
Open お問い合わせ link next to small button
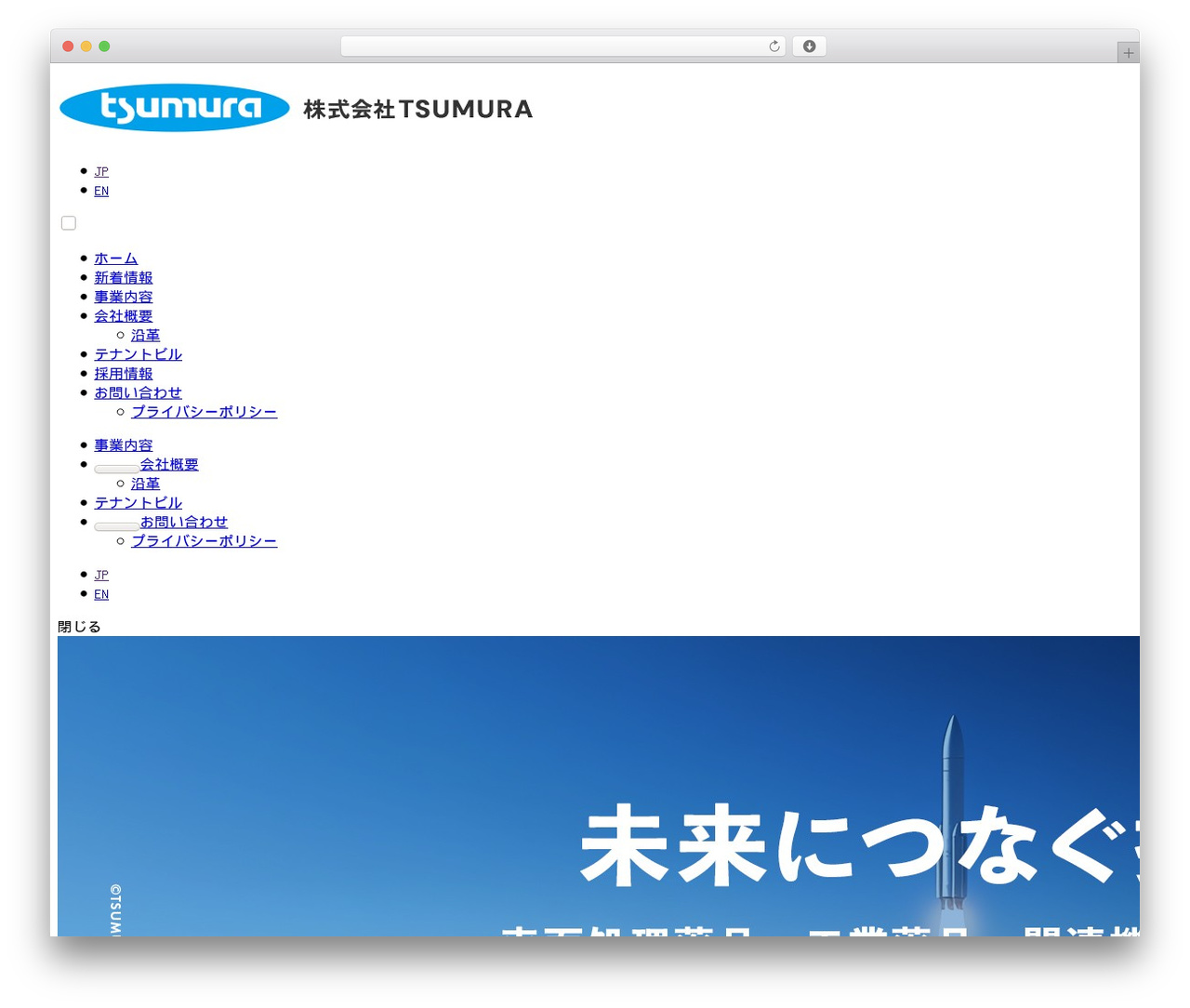point(184,522)
